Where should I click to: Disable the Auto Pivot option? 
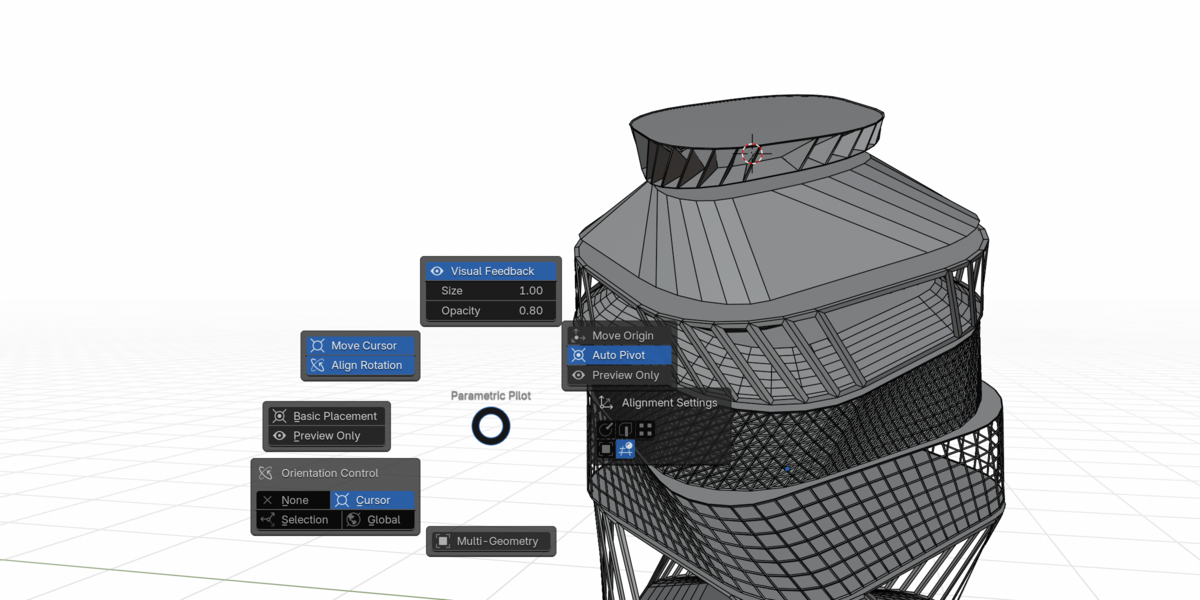tap(620, 355)
